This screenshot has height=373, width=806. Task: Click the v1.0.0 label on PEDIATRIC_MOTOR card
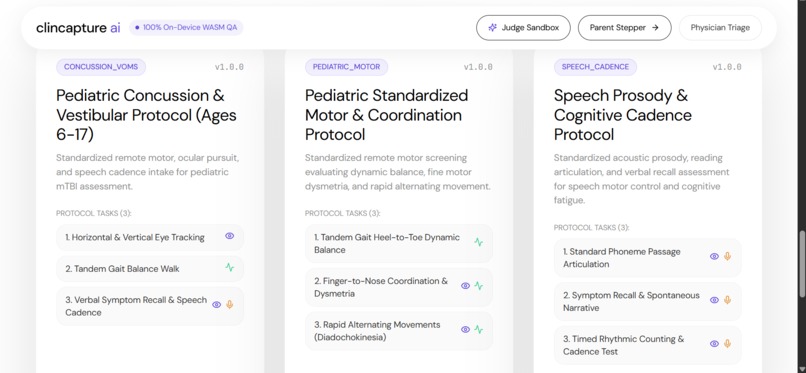click(478, 67)
